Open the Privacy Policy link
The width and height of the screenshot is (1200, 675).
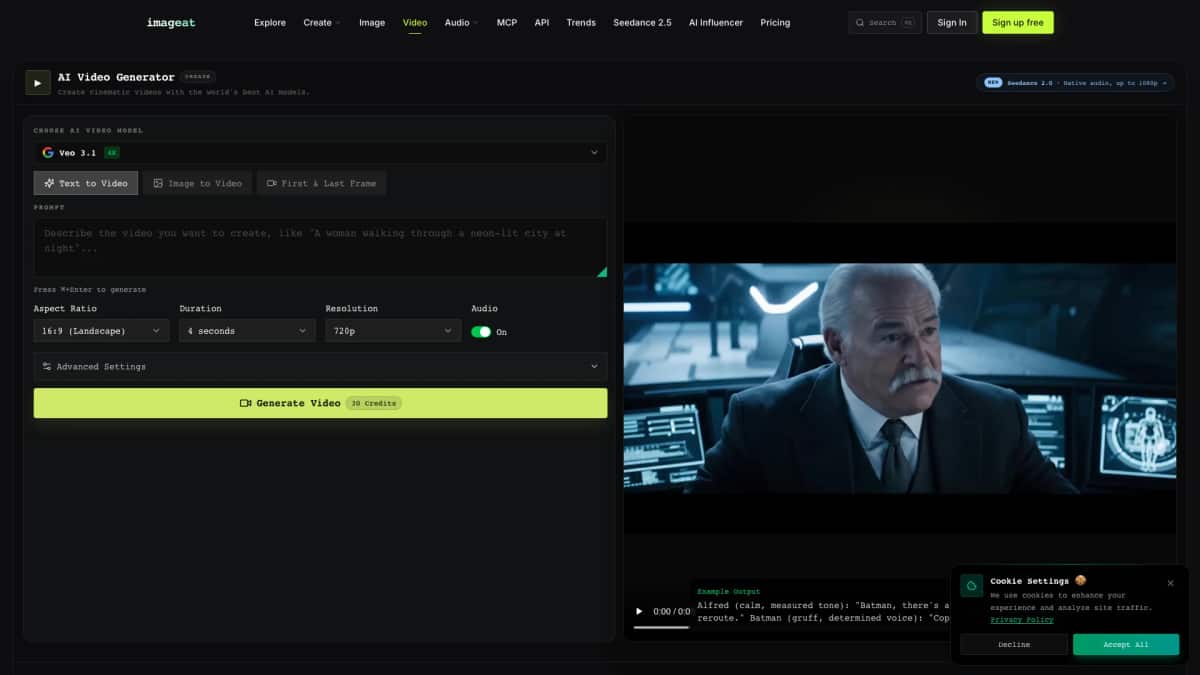(x=1022, y=620)
